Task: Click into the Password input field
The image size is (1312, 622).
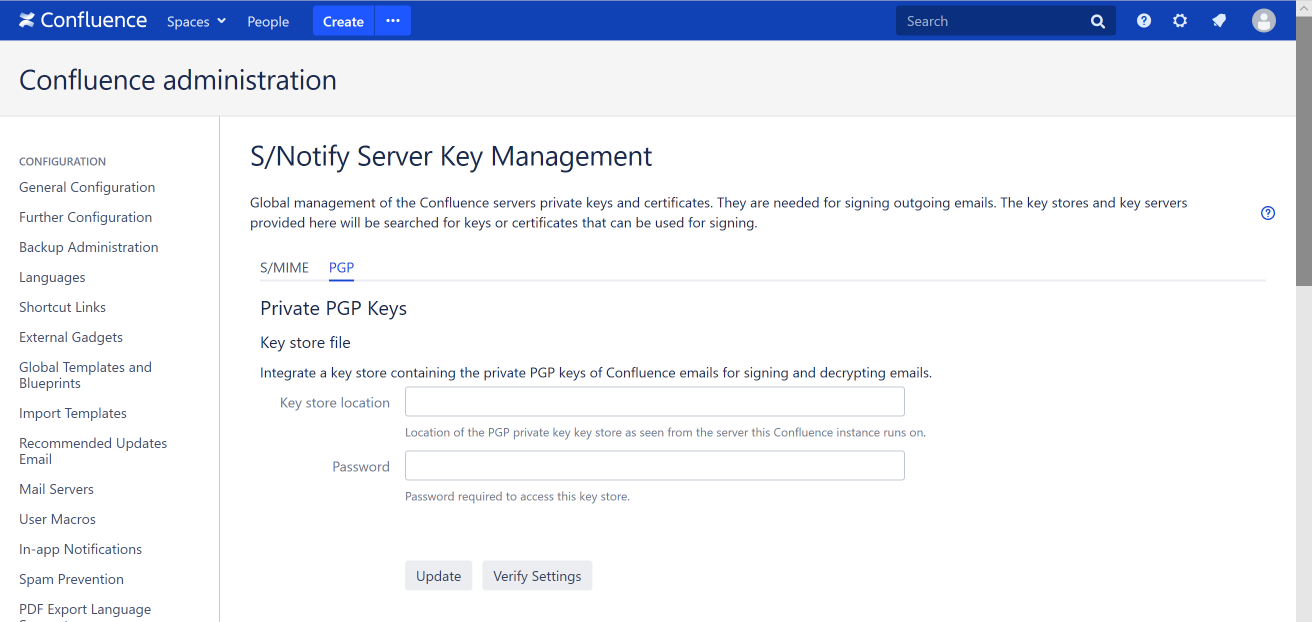Action: click(654, 466)
